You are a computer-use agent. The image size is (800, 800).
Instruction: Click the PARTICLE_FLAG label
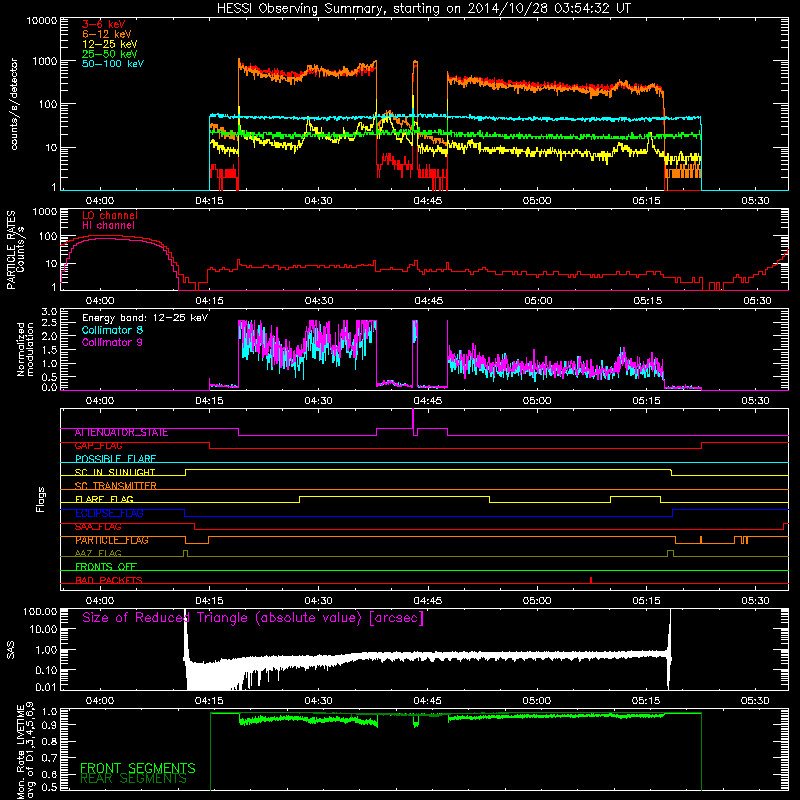(112, 540)
